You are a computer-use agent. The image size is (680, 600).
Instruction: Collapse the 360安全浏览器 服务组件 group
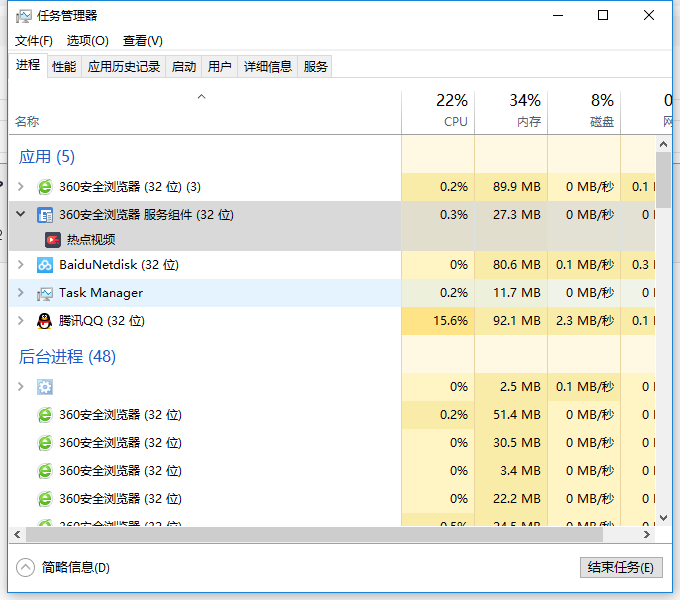[21, 214]
